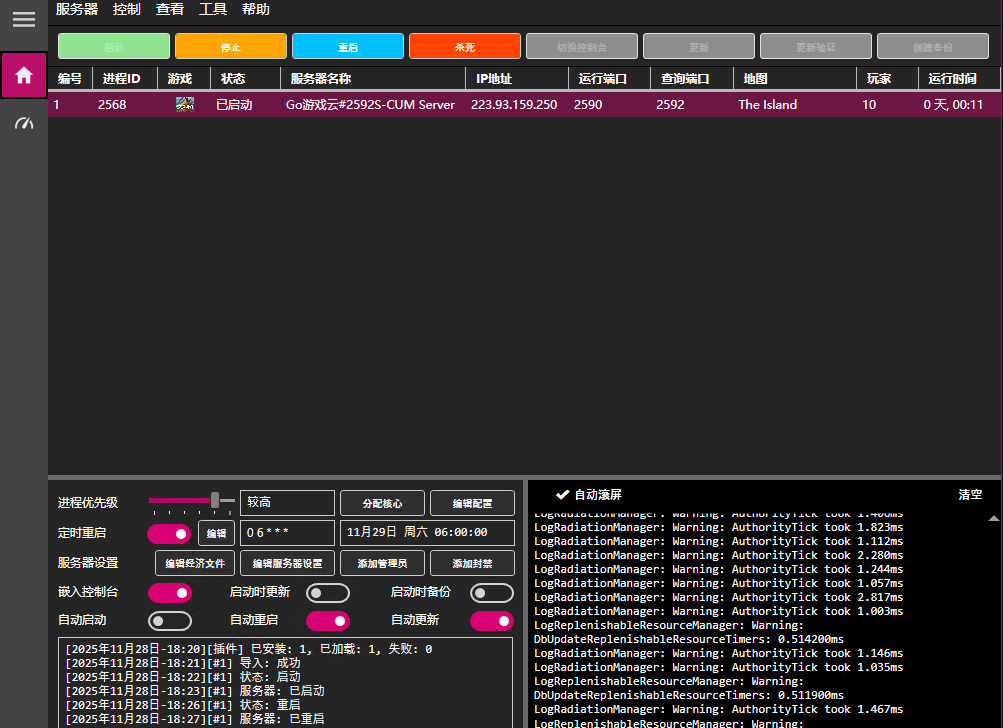This screenshot has height=728, width=1003.
Task: Sort by the 运行时间 column header
Action: click(959, 79)
